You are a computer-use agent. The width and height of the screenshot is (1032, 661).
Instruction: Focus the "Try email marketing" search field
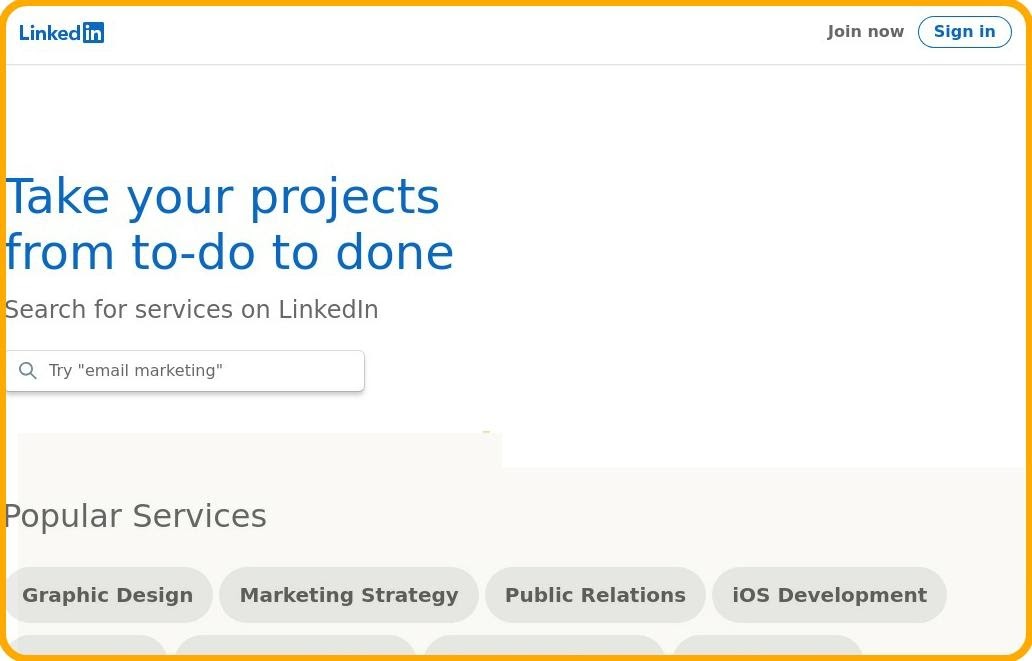pyautogui.click(x=200, y=371)
